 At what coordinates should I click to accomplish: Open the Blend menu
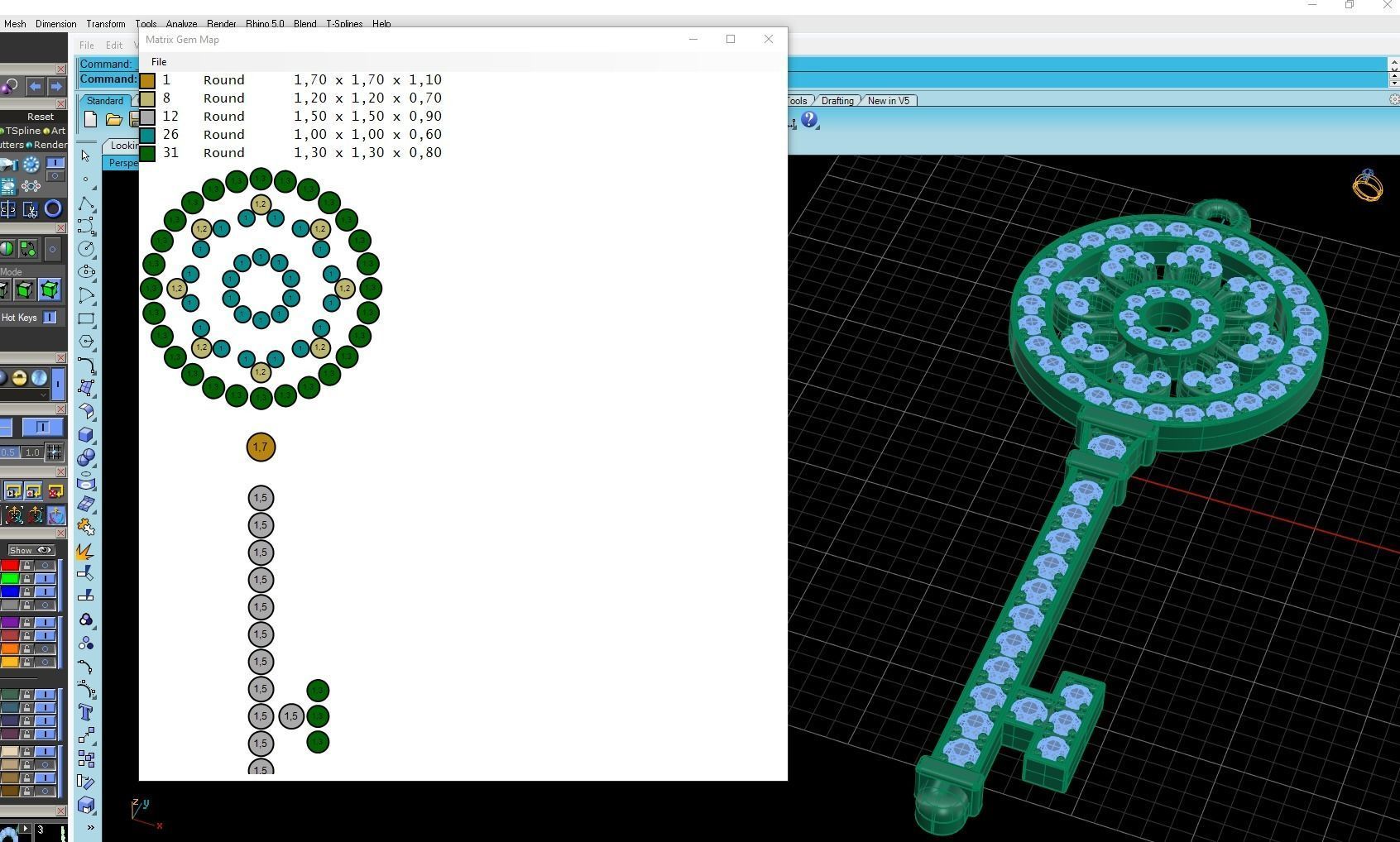tap(304, 24)
